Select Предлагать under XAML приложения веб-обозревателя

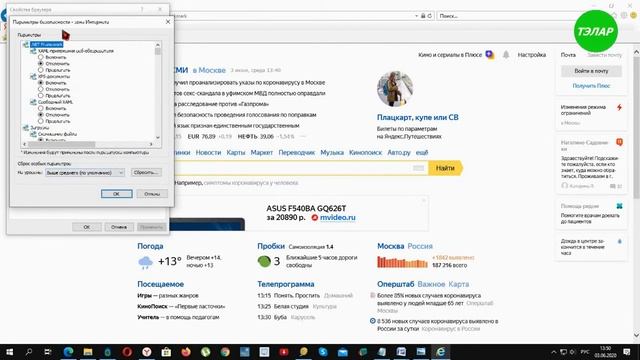[x=40, y=70]
